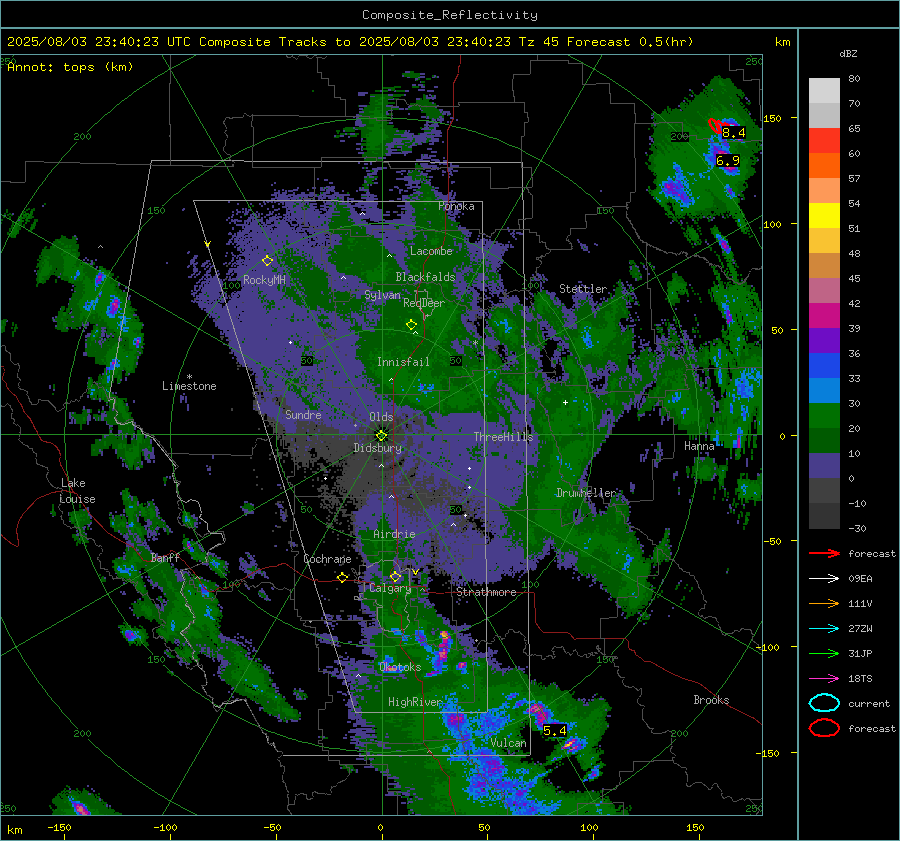Click the magenta 18TS arrow in legend
The width and height of the screenshot is (900, 841).
[824, 679]
